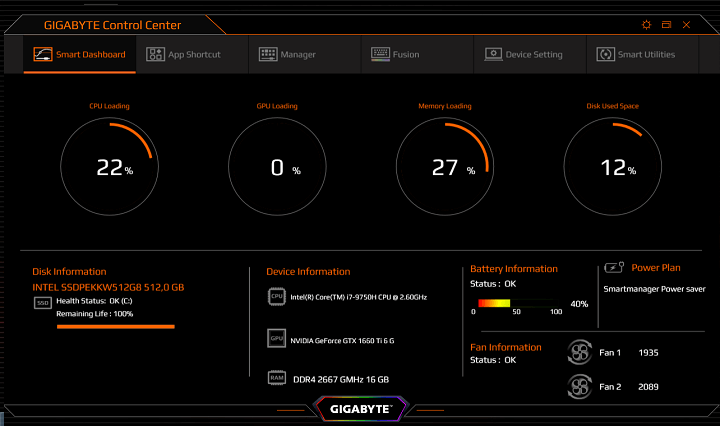
Task: Click the battery 40% value
Action: pyautogui.click(x=579, y=304)
